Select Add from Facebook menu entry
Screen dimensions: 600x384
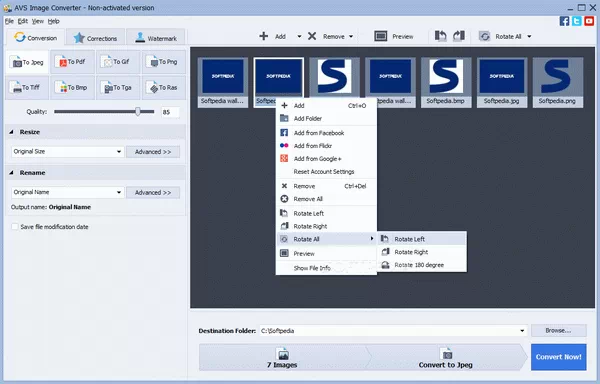pyautogui.click(x=326, y=133)
